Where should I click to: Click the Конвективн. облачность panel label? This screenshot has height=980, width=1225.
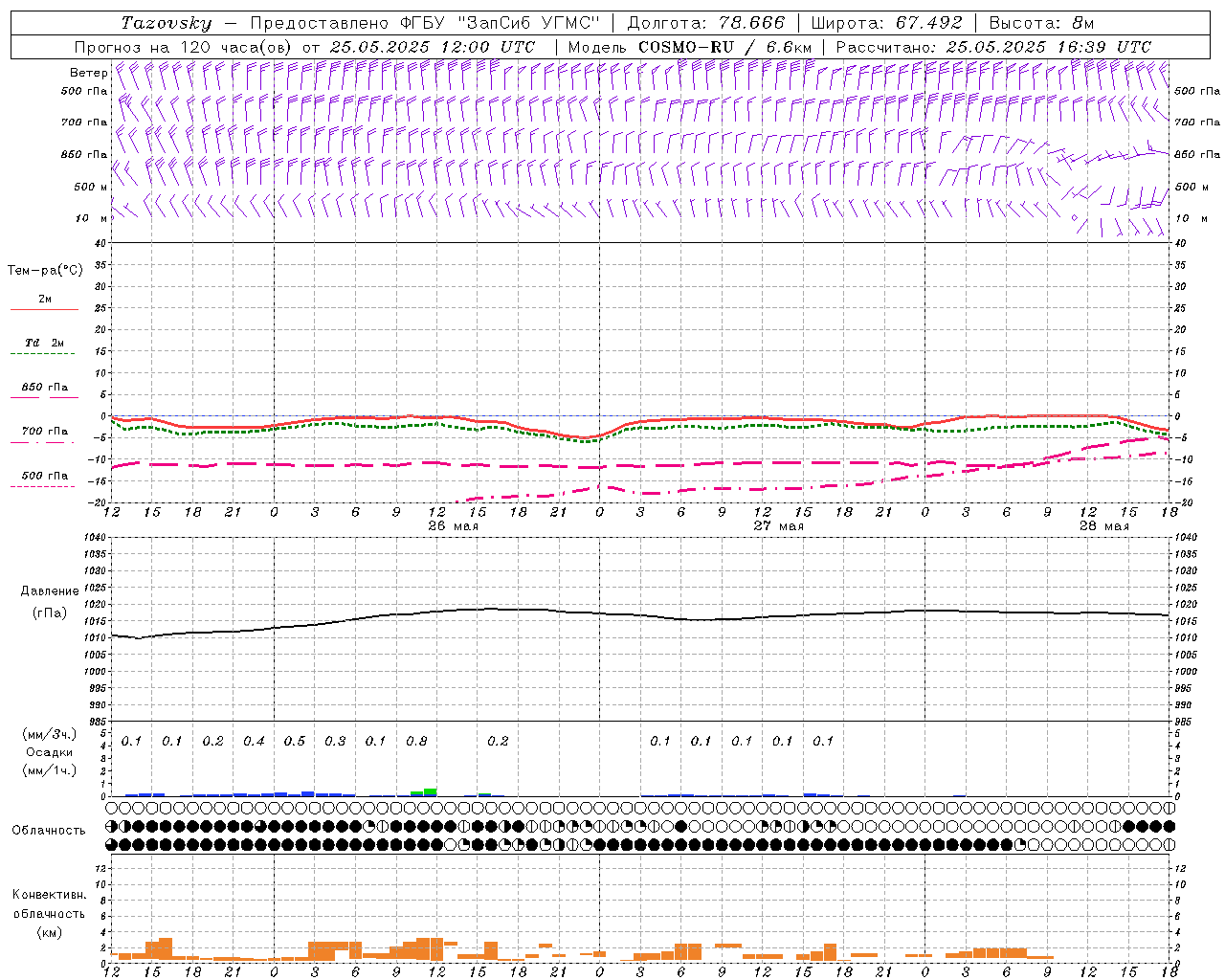click(x=49, y=913)
